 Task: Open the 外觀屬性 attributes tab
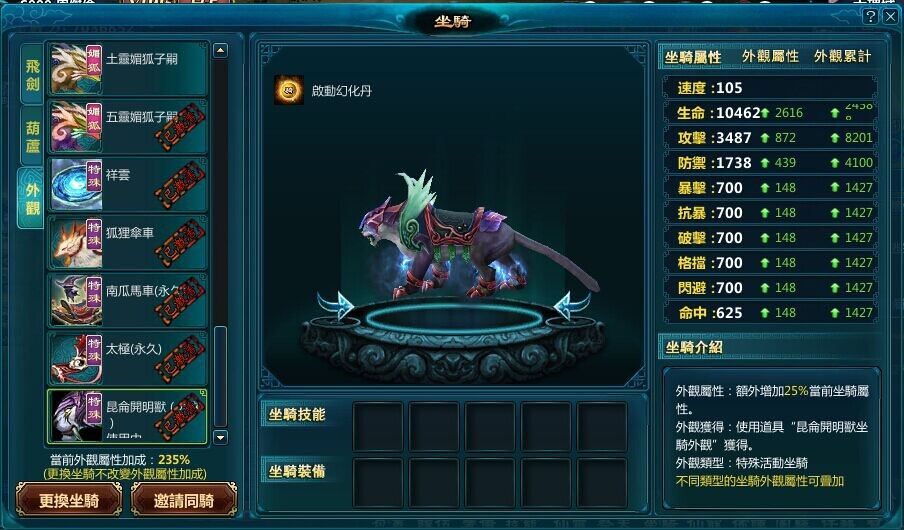(x=770, y=57)
